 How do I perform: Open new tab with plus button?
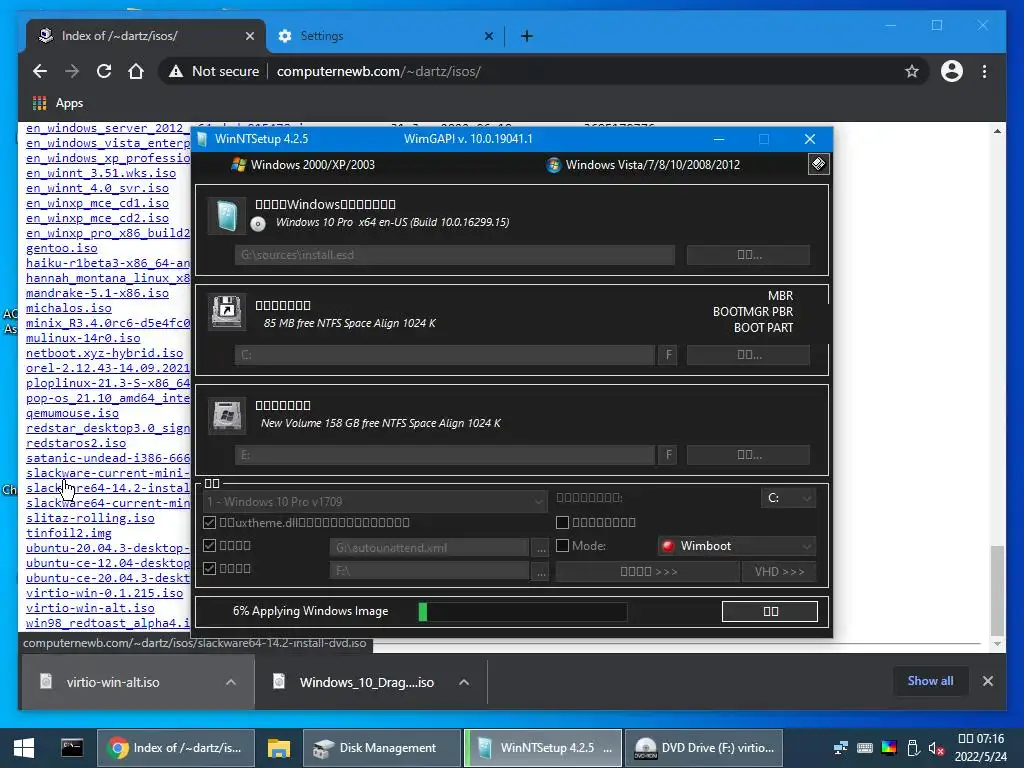(526, 36)
